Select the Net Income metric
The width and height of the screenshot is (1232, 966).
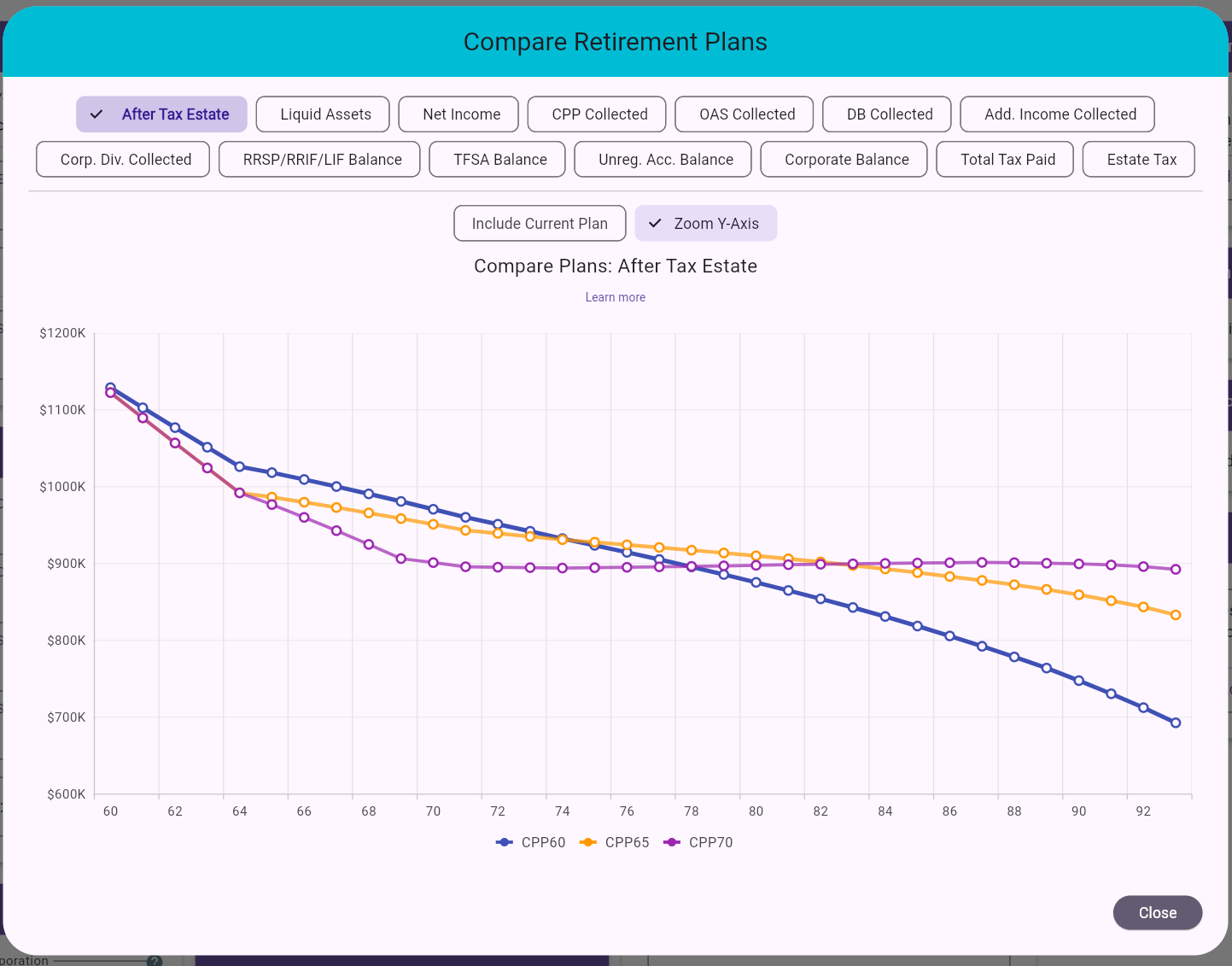[458, 114]
